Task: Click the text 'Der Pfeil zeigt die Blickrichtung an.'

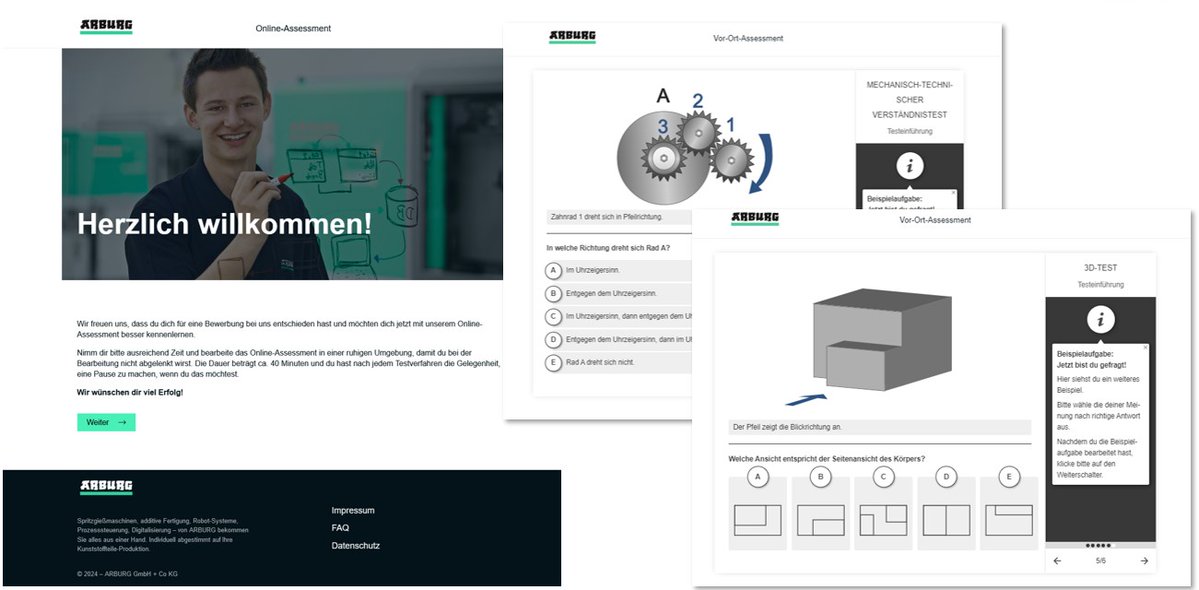Action: pos(788,427)
